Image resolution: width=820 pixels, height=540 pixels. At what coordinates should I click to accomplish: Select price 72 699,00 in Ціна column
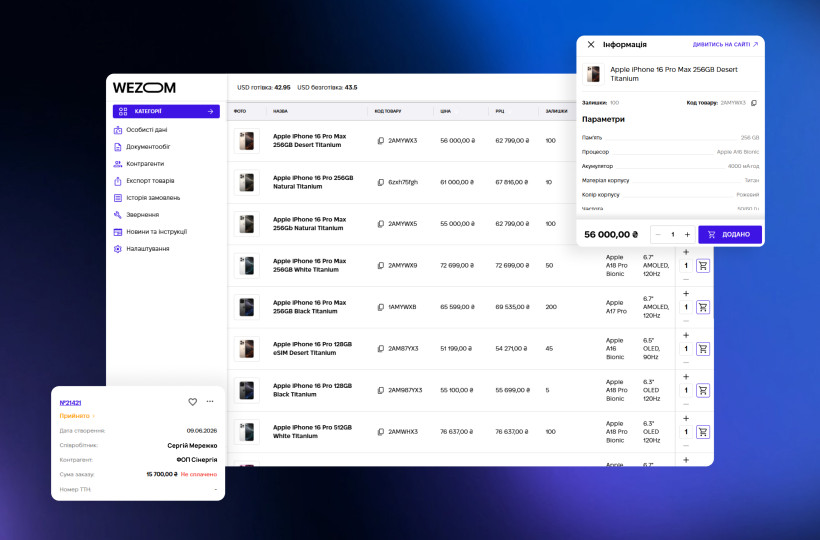point(457,266)
